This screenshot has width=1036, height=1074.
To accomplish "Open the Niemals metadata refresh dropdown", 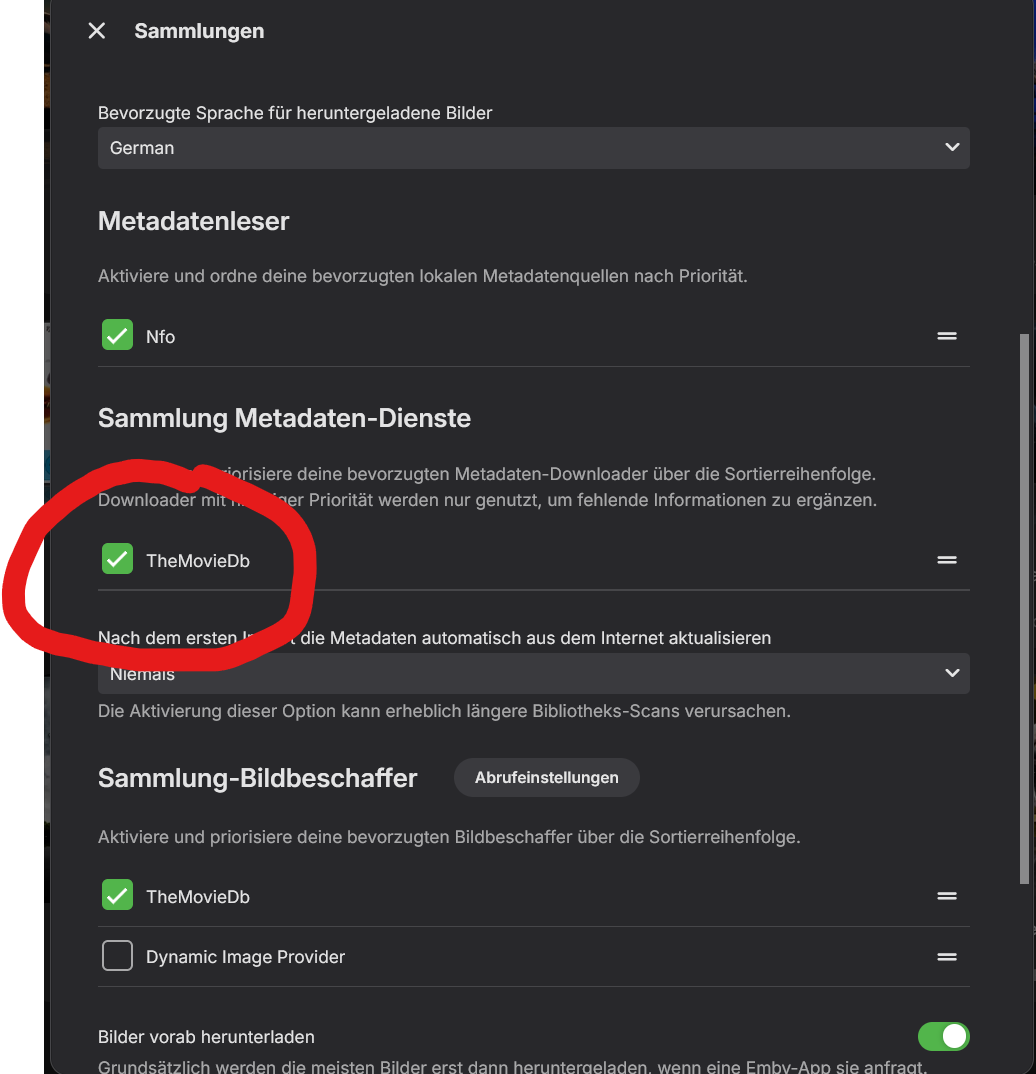I will 533,673.
